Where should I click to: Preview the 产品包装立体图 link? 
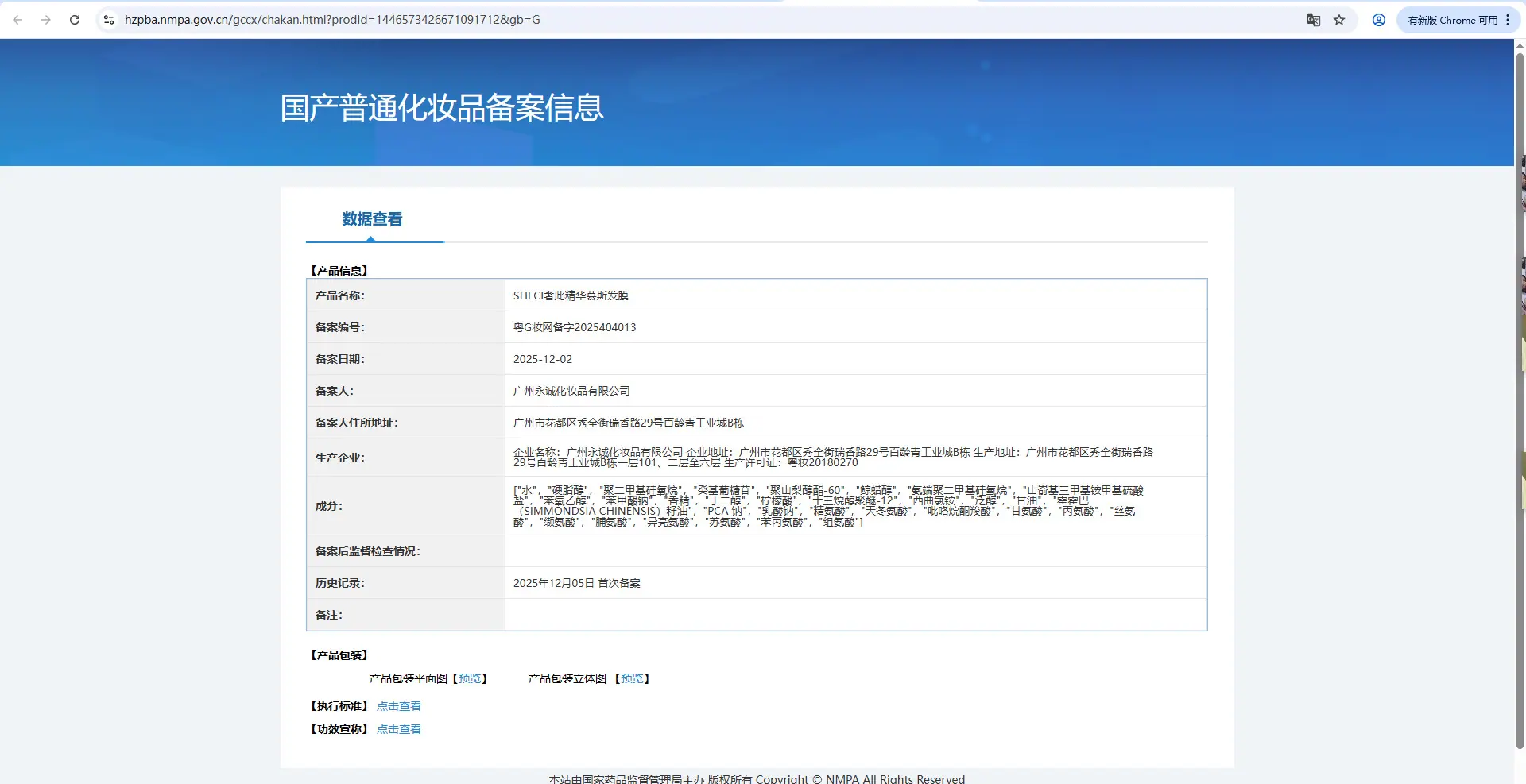[632, 678]
